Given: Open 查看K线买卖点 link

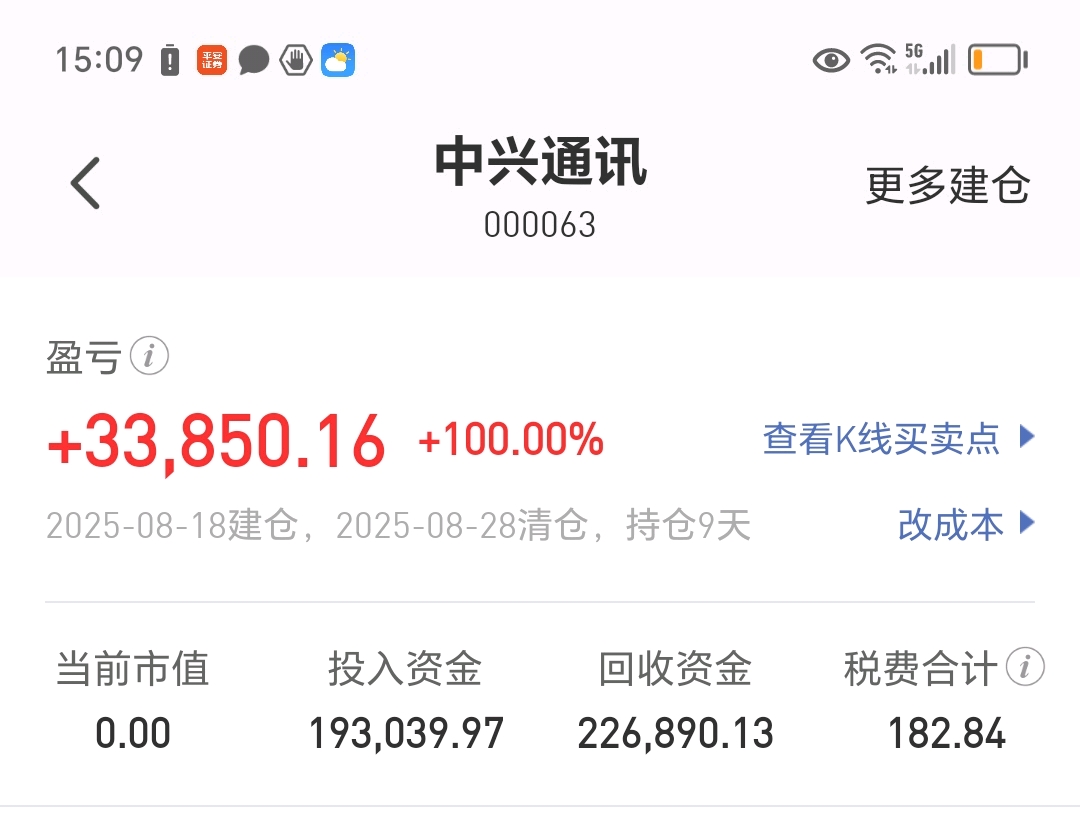Looking at the screenshot, I should coord(881,439).
